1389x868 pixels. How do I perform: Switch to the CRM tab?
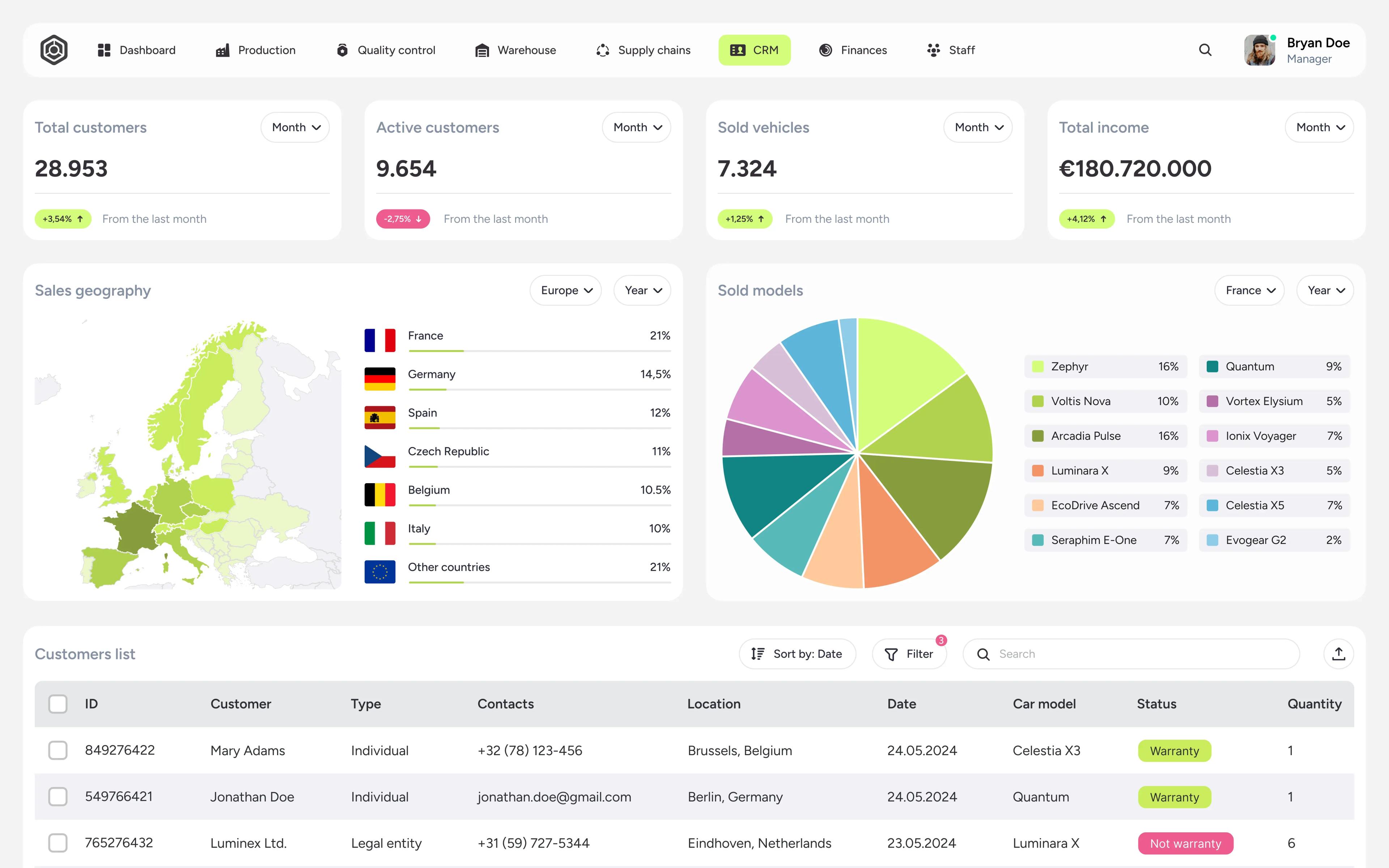tap(755, 50)
